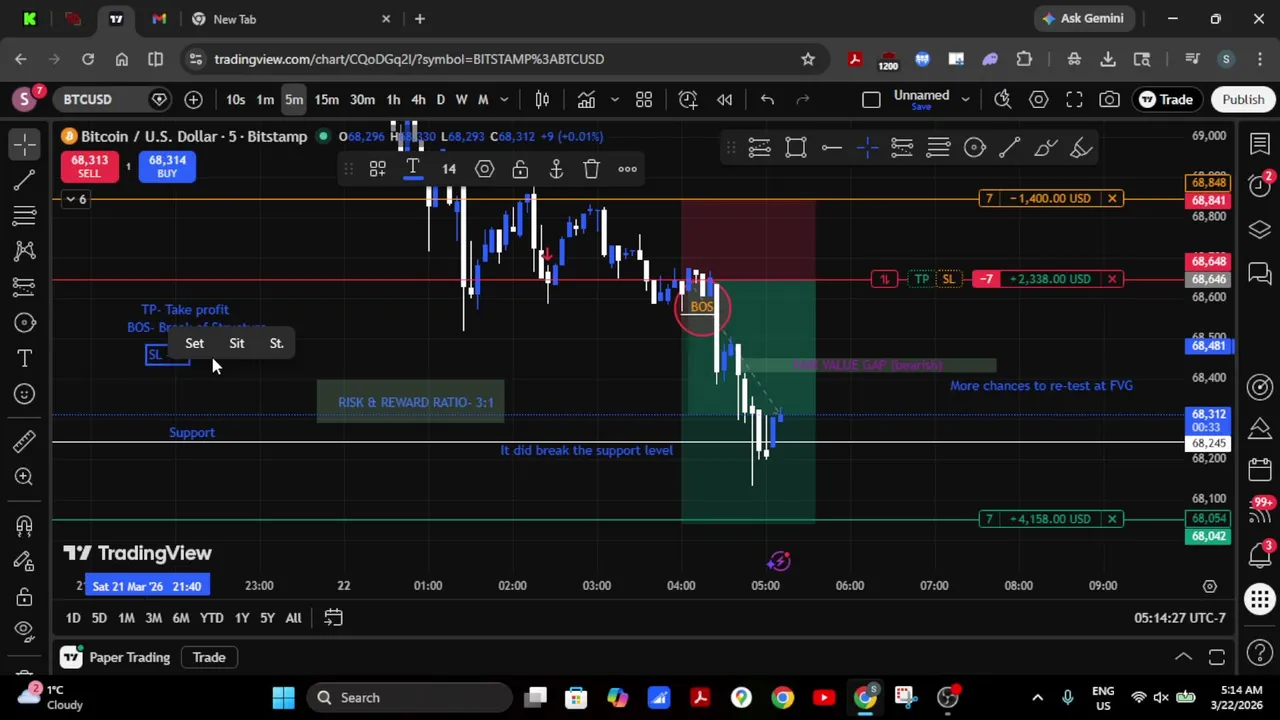The height and width of the screenshot is (720, 1280).
Task: Take a chart snapshot with camera icon
Action: pos(1110,99)
